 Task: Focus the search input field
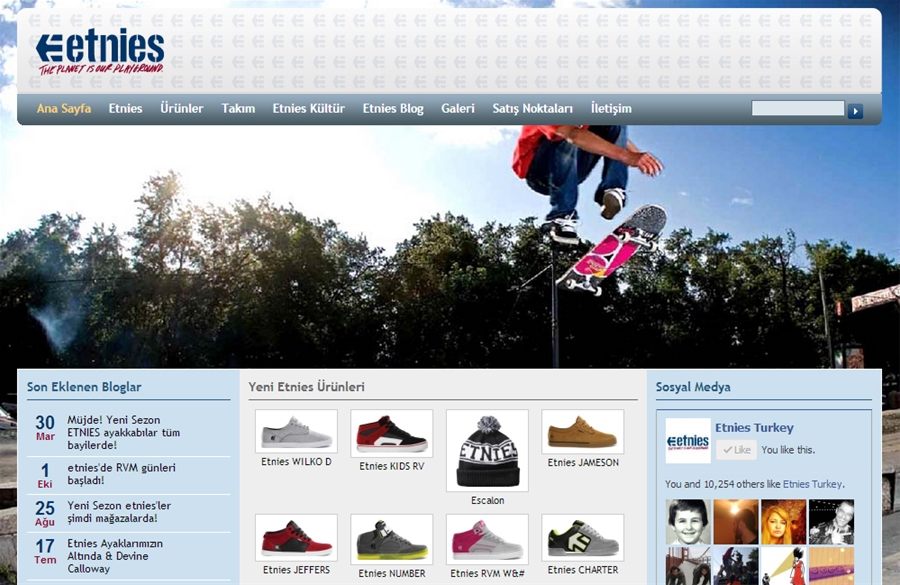(798, 108)
